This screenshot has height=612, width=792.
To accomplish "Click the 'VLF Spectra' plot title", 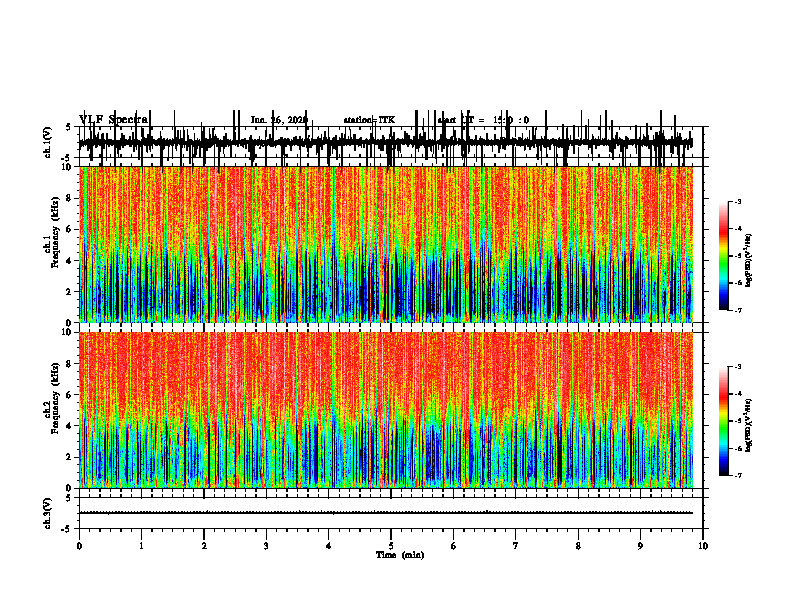I will click(114, 120).
